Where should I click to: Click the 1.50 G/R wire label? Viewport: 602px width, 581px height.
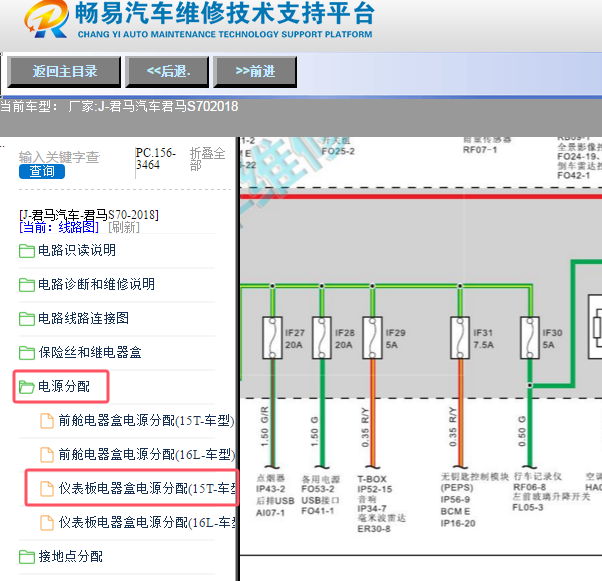coord(265,426)
